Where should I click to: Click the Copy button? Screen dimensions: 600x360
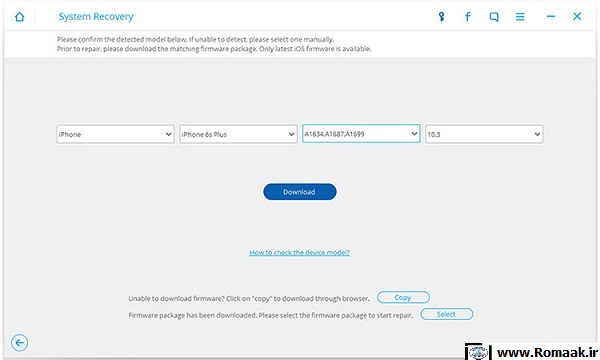point(403,297)
